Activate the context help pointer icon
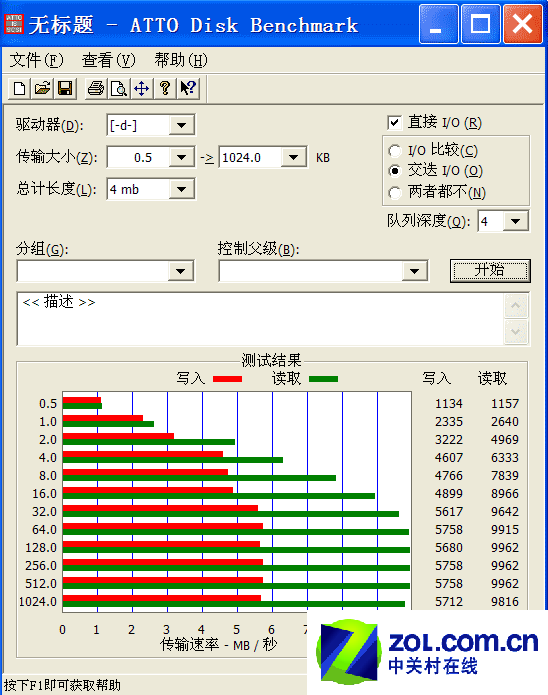 188,88
